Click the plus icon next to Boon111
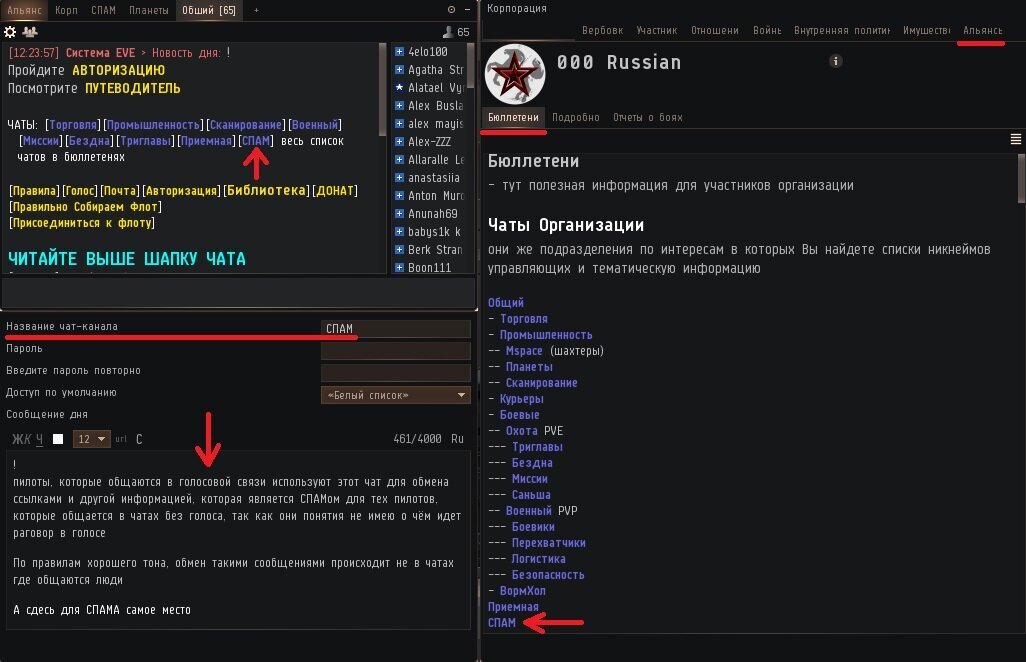Image resolution: width=1026 pixels, height=662 pixels. (x=399, y=267)
